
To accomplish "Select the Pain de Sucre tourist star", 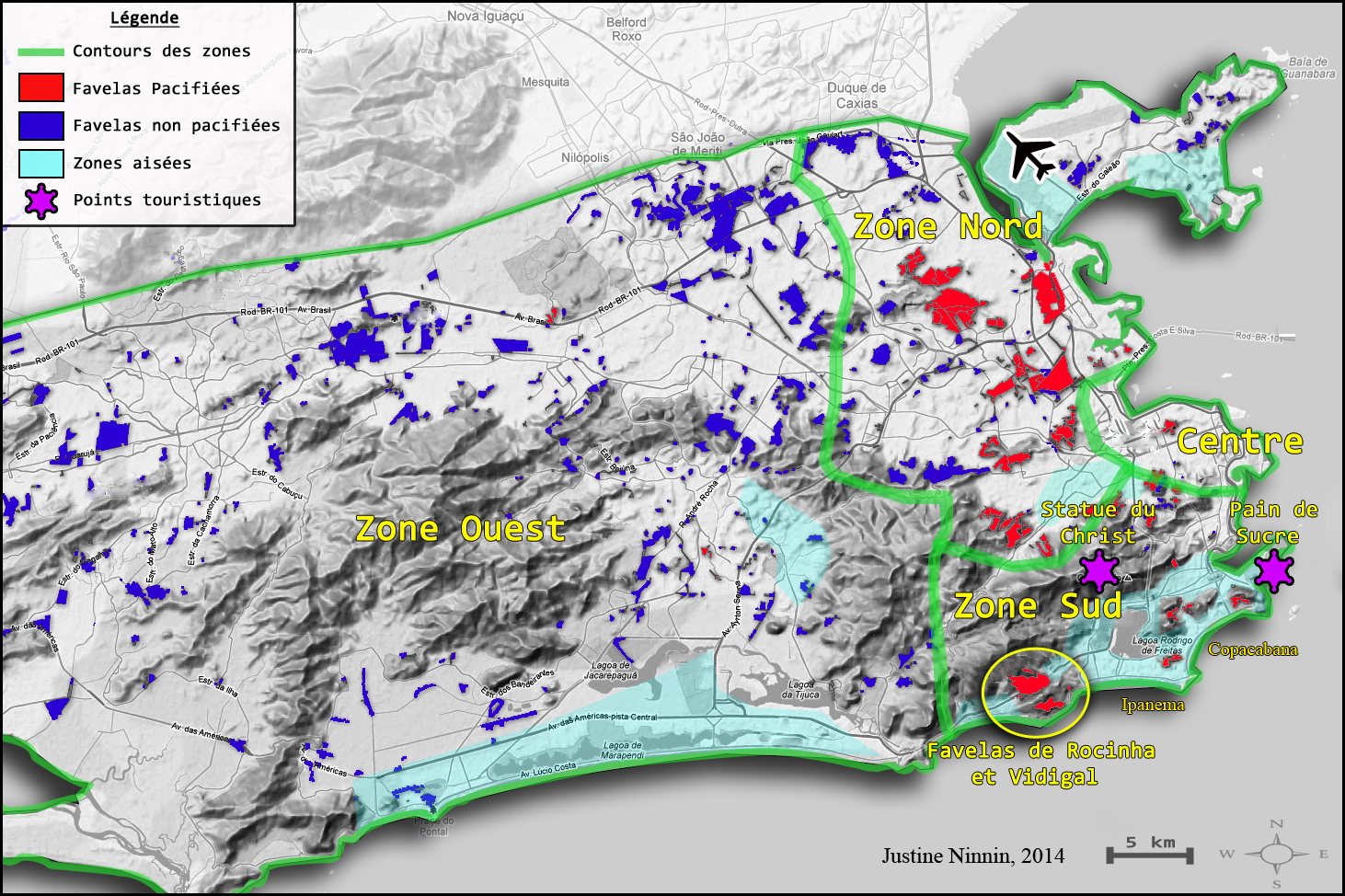I will (1275, 571).
